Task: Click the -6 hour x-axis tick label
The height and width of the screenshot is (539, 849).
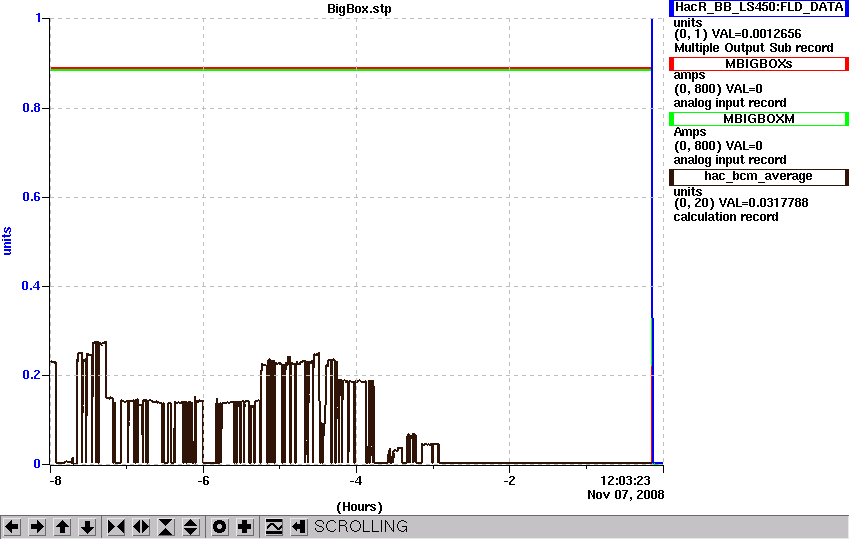Action: (203, 481)
